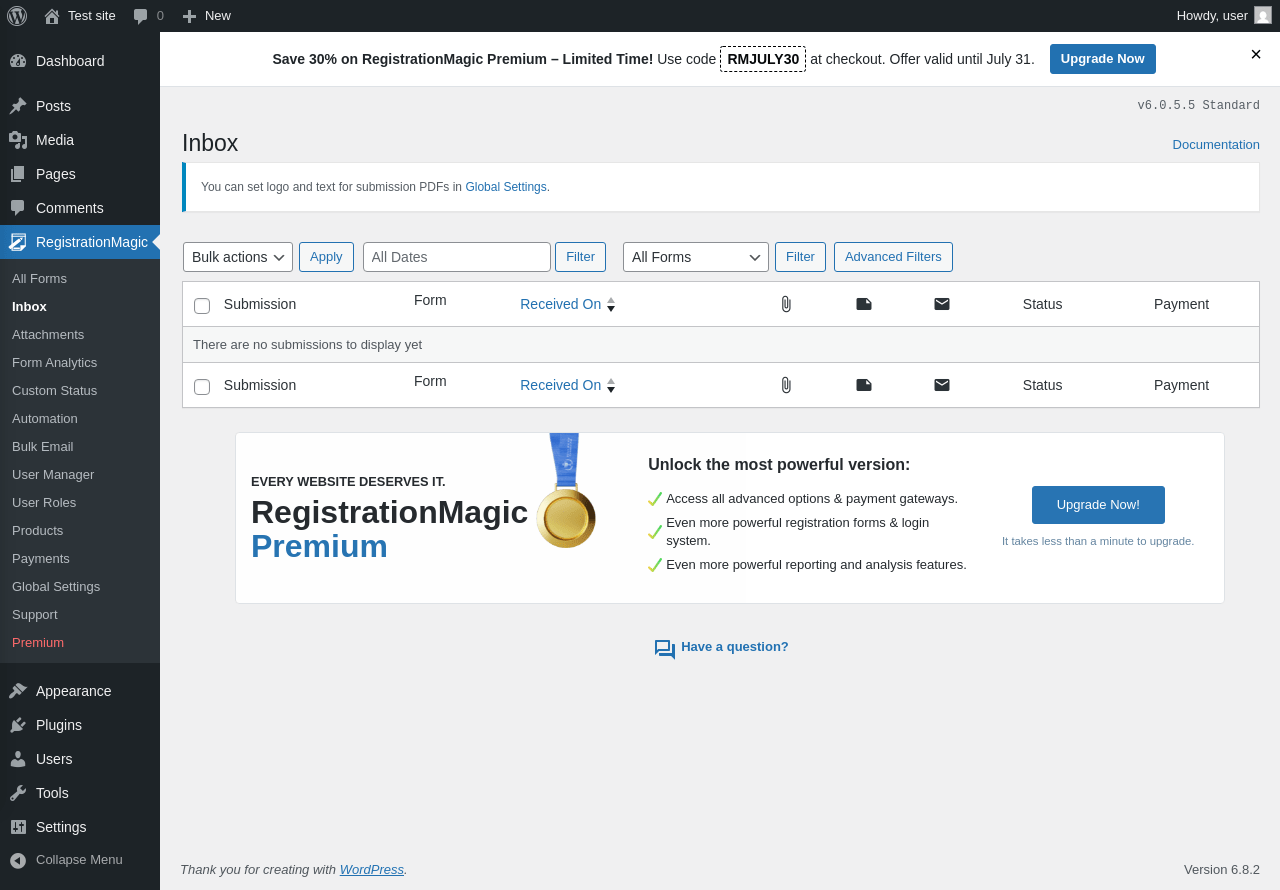The image size is (1280, 890).
Task: Click the paperclip icon in bottom table footer row
Action: point(786,385)
